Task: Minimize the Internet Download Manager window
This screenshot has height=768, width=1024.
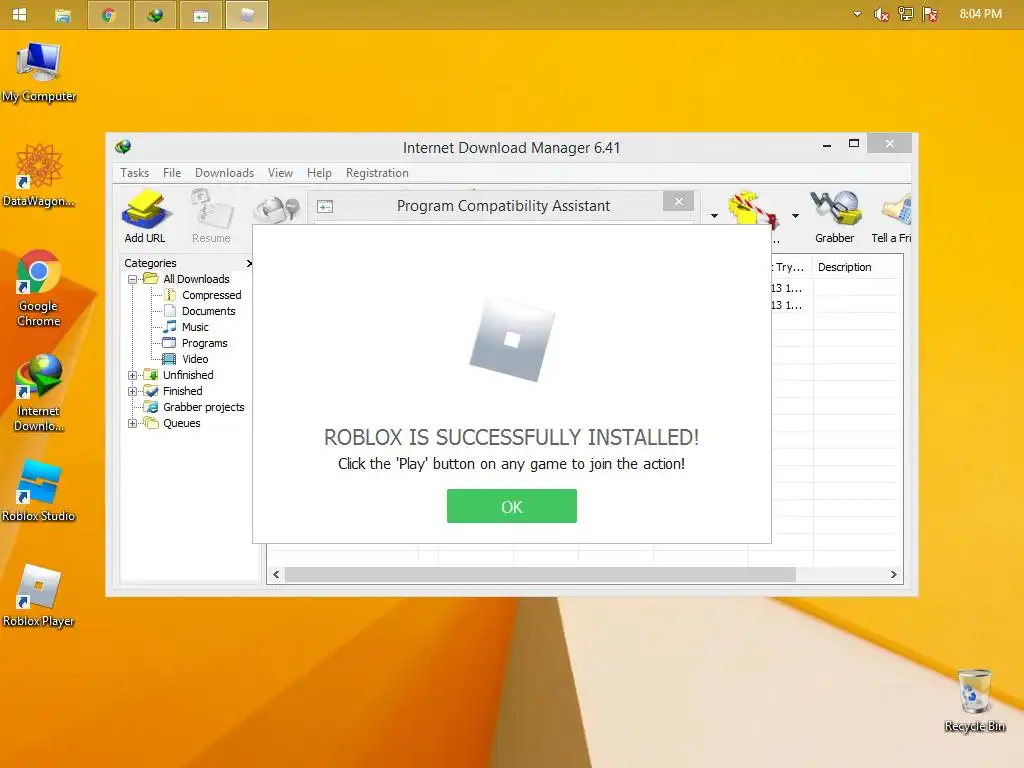Action: point(827,144)
